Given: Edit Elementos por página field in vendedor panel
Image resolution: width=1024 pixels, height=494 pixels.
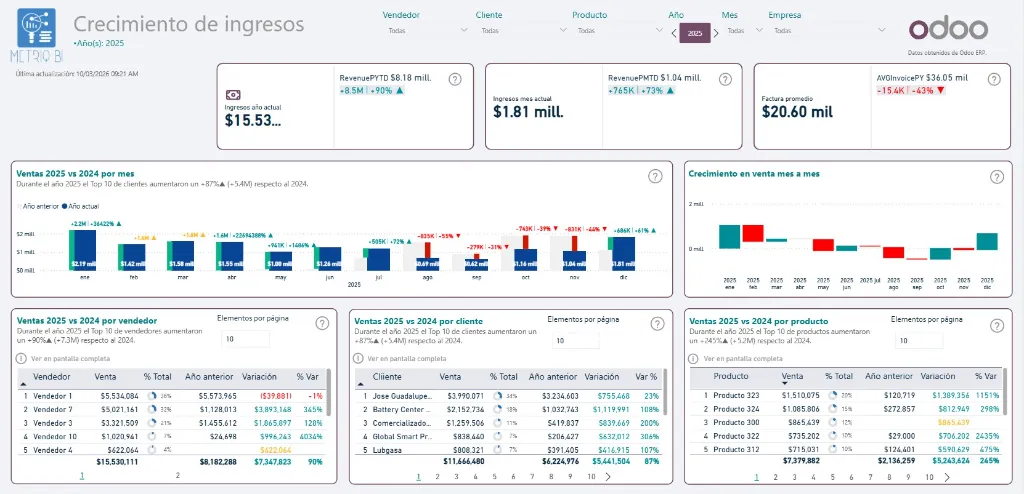Looking at the screenshot, I should click(x=246, y=339).
